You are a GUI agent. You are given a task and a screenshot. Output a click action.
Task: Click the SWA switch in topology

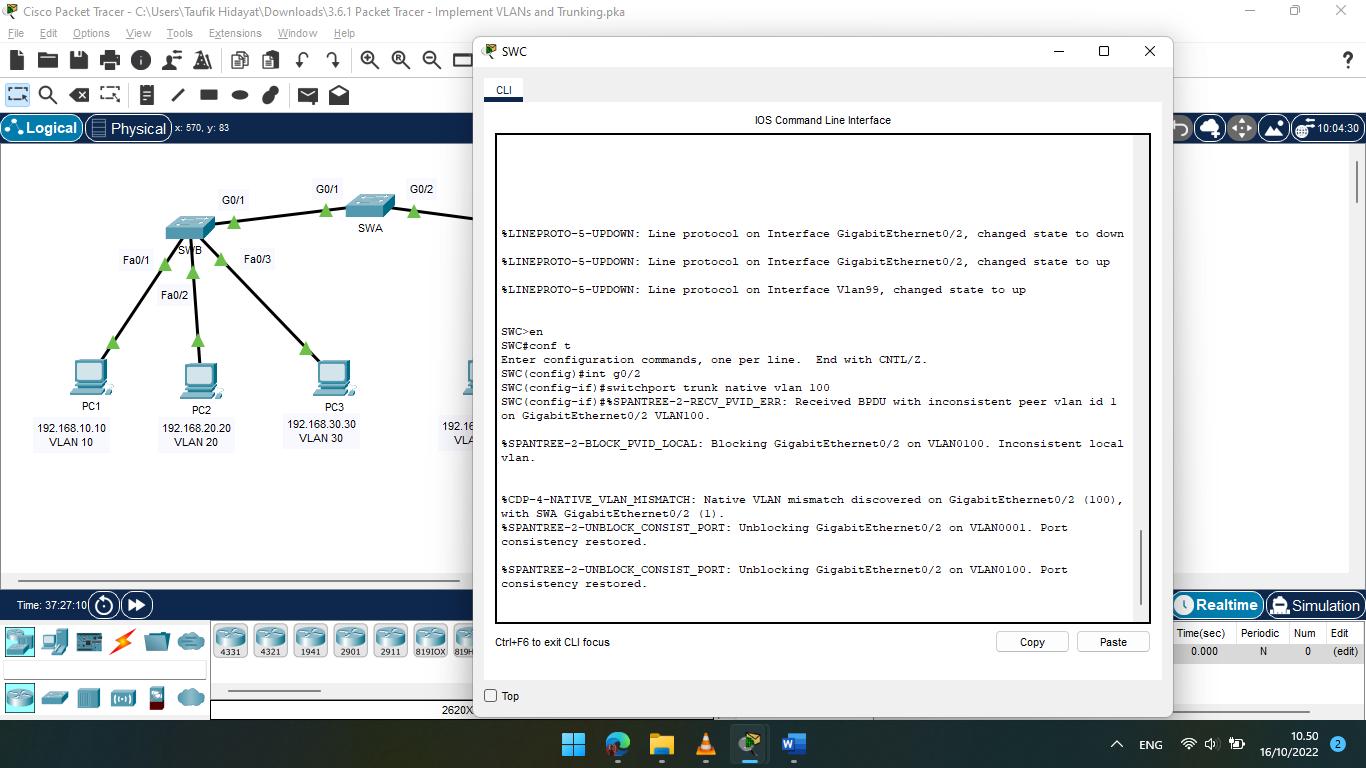(x=370, y=205)
